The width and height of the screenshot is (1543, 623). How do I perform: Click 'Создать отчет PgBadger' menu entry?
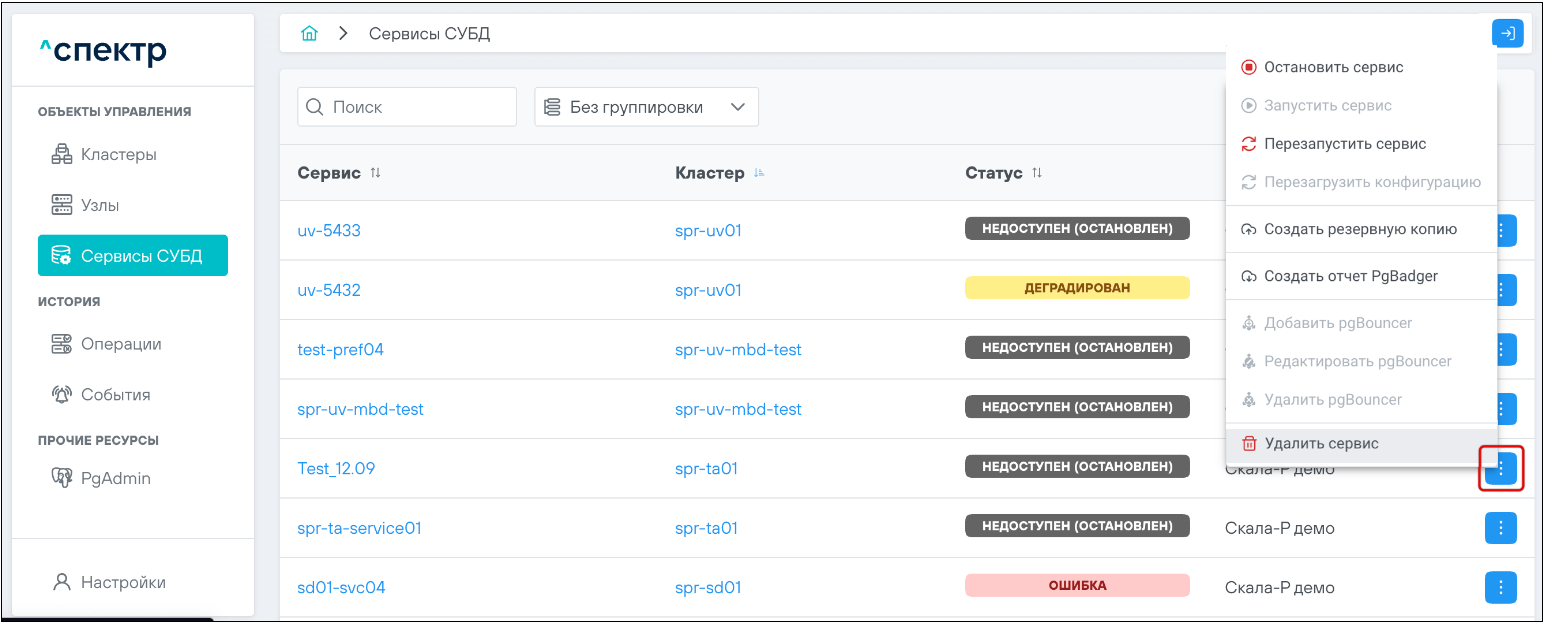click(1350, 276)
